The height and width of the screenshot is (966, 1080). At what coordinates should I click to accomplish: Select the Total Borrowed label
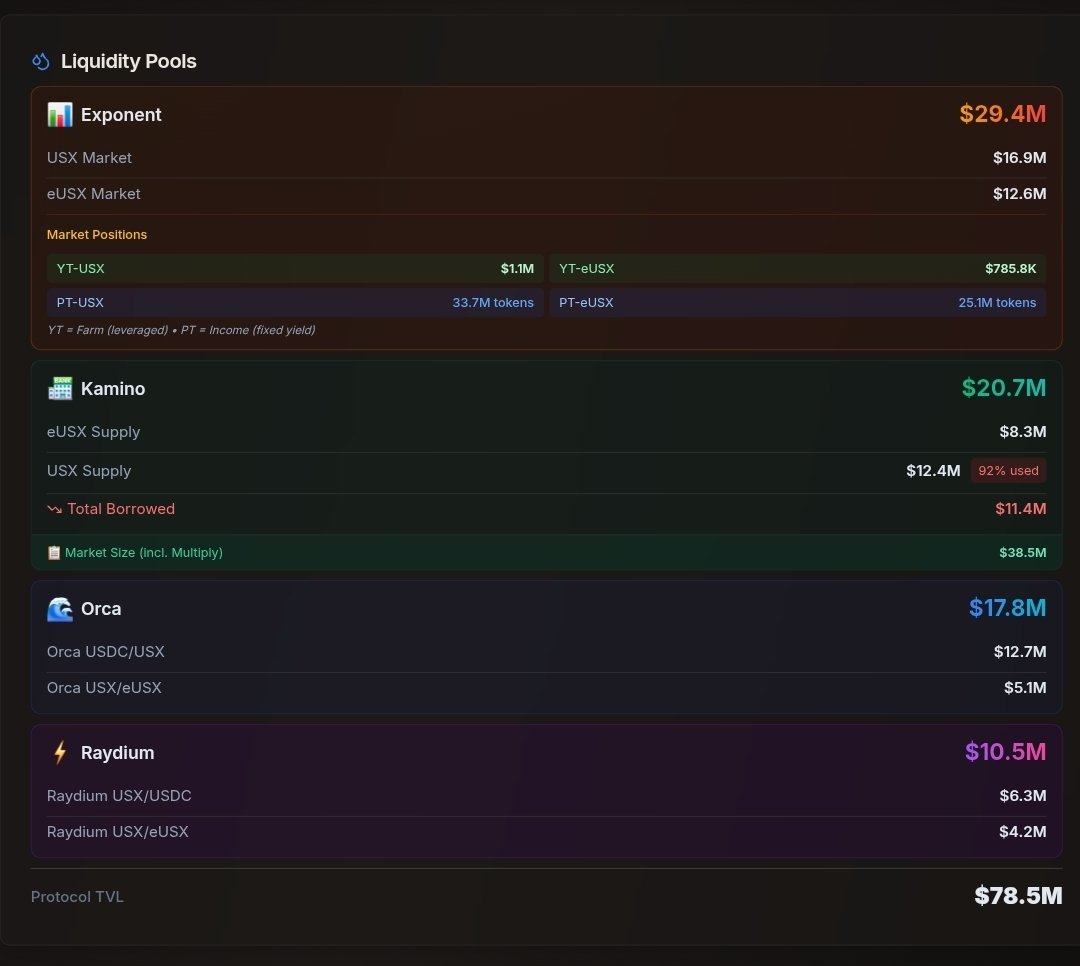pyautogui.click(x=121, y=509)
